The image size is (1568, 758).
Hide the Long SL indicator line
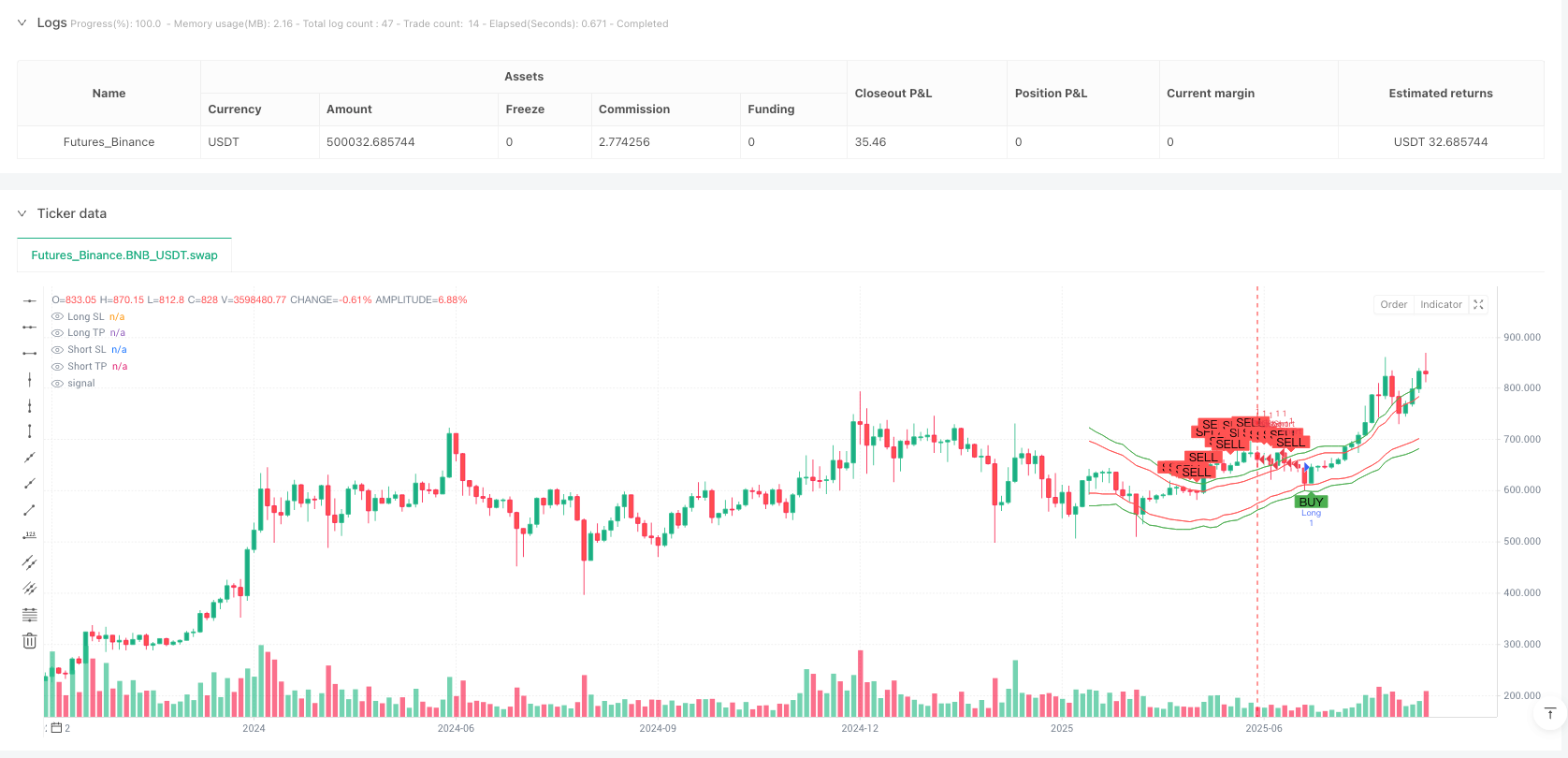58,316
